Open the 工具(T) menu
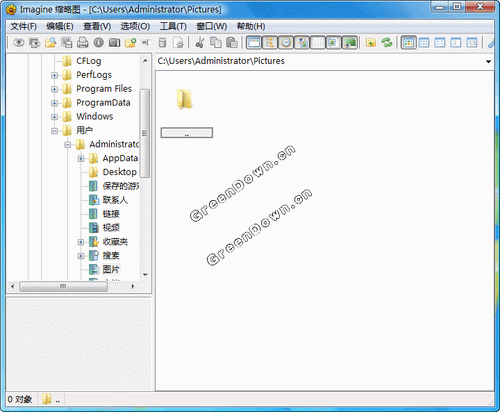The width and height of the screenshot is (500, 412). (173, 26)
